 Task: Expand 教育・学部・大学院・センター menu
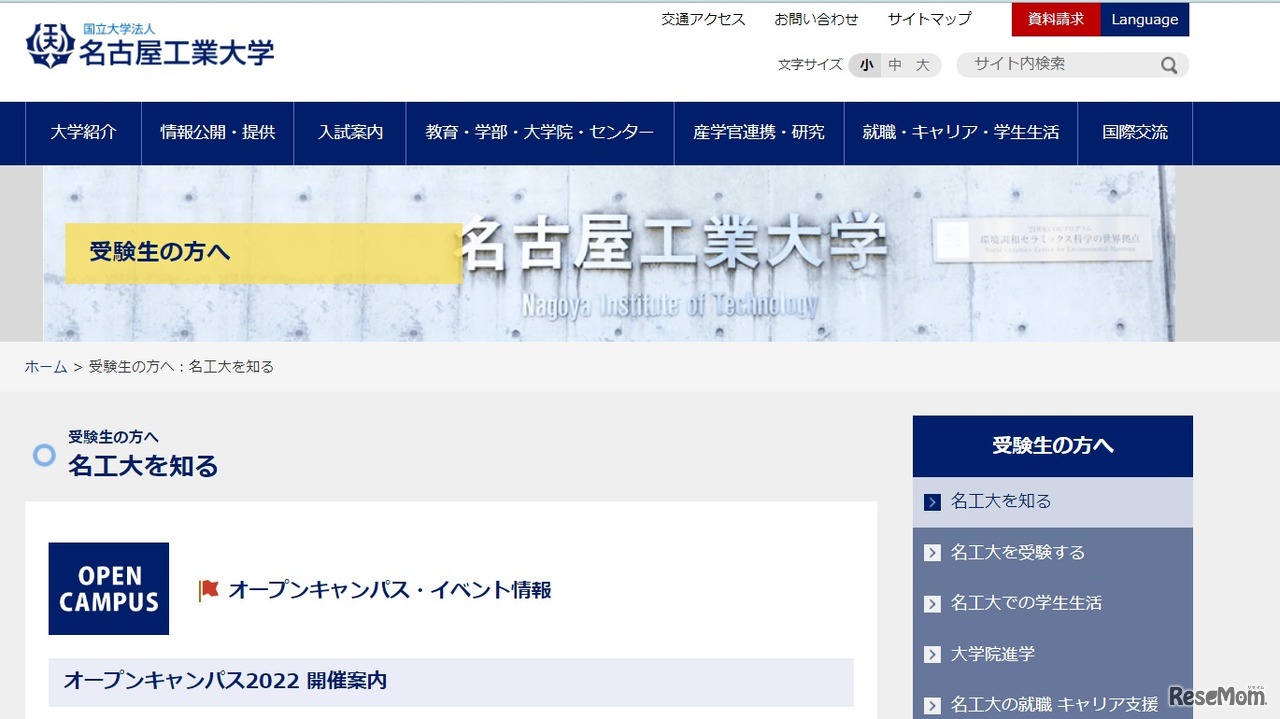tap(539, 133)
